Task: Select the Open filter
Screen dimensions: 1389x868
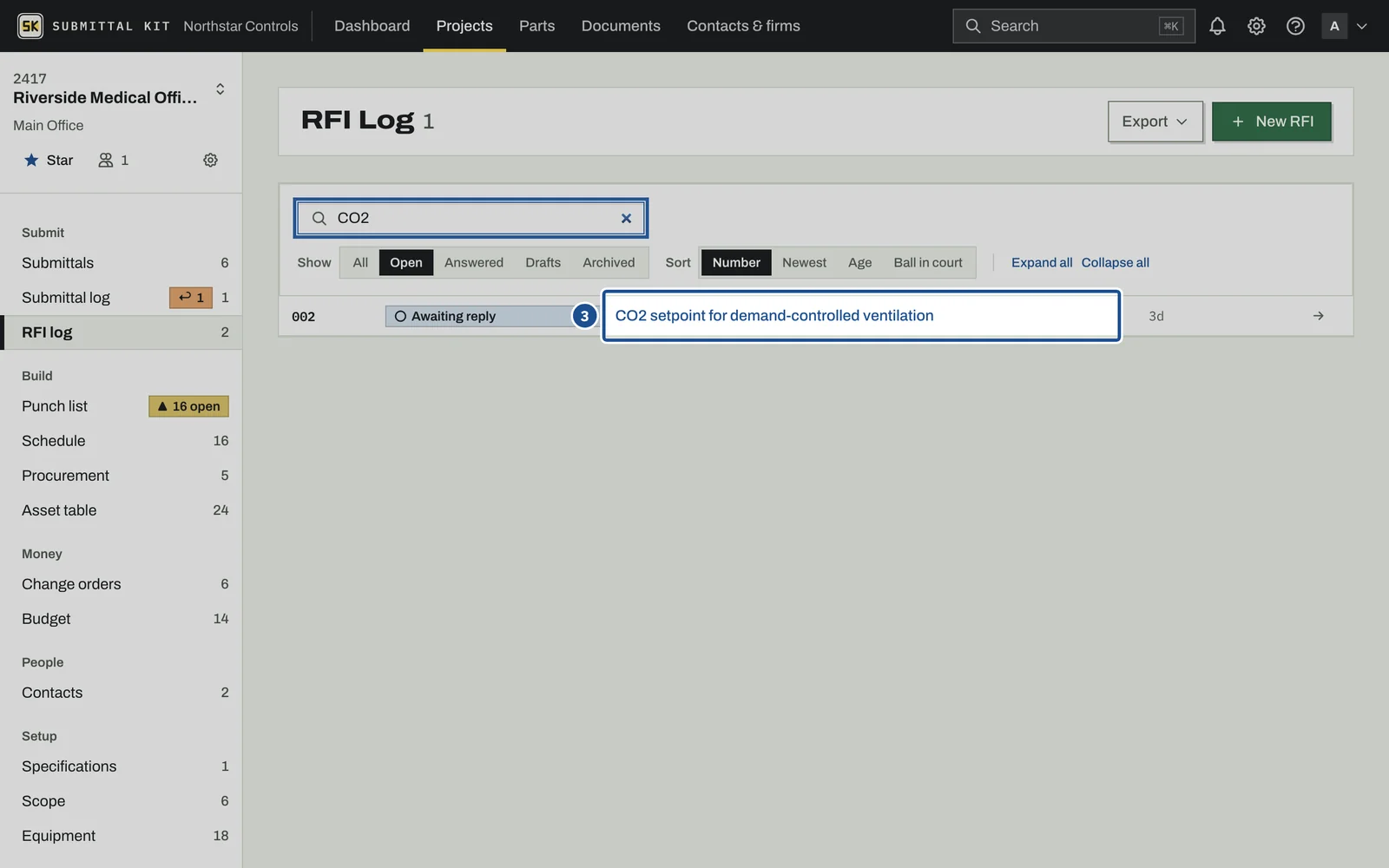Action: click(405, 262)
